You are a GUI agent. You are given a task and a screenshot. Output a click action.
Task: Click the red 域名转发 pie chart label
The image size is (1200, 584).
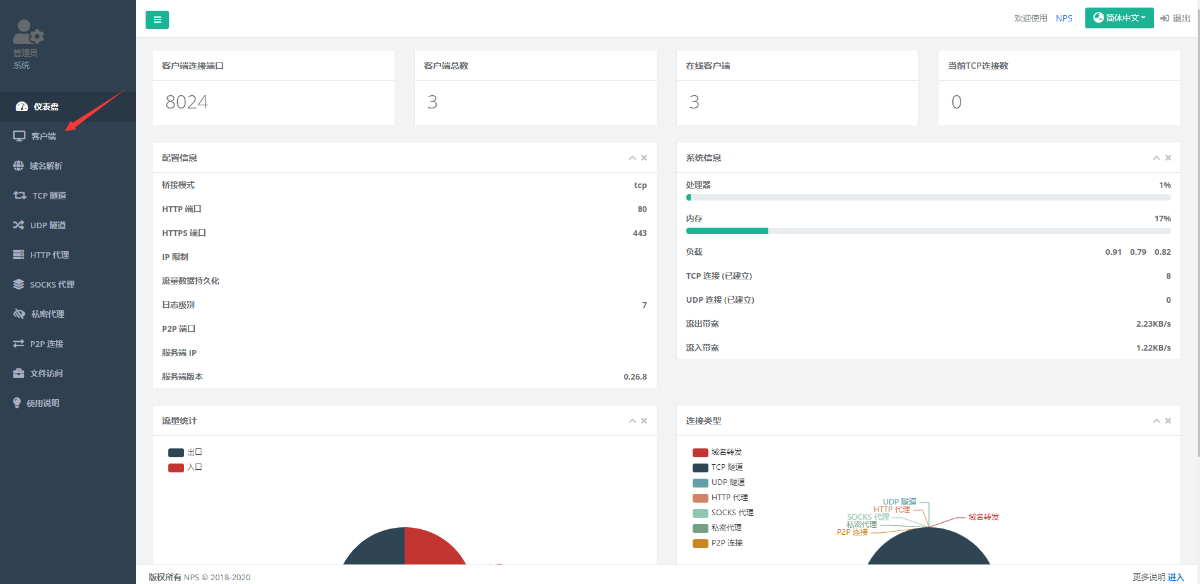[983, 517]
